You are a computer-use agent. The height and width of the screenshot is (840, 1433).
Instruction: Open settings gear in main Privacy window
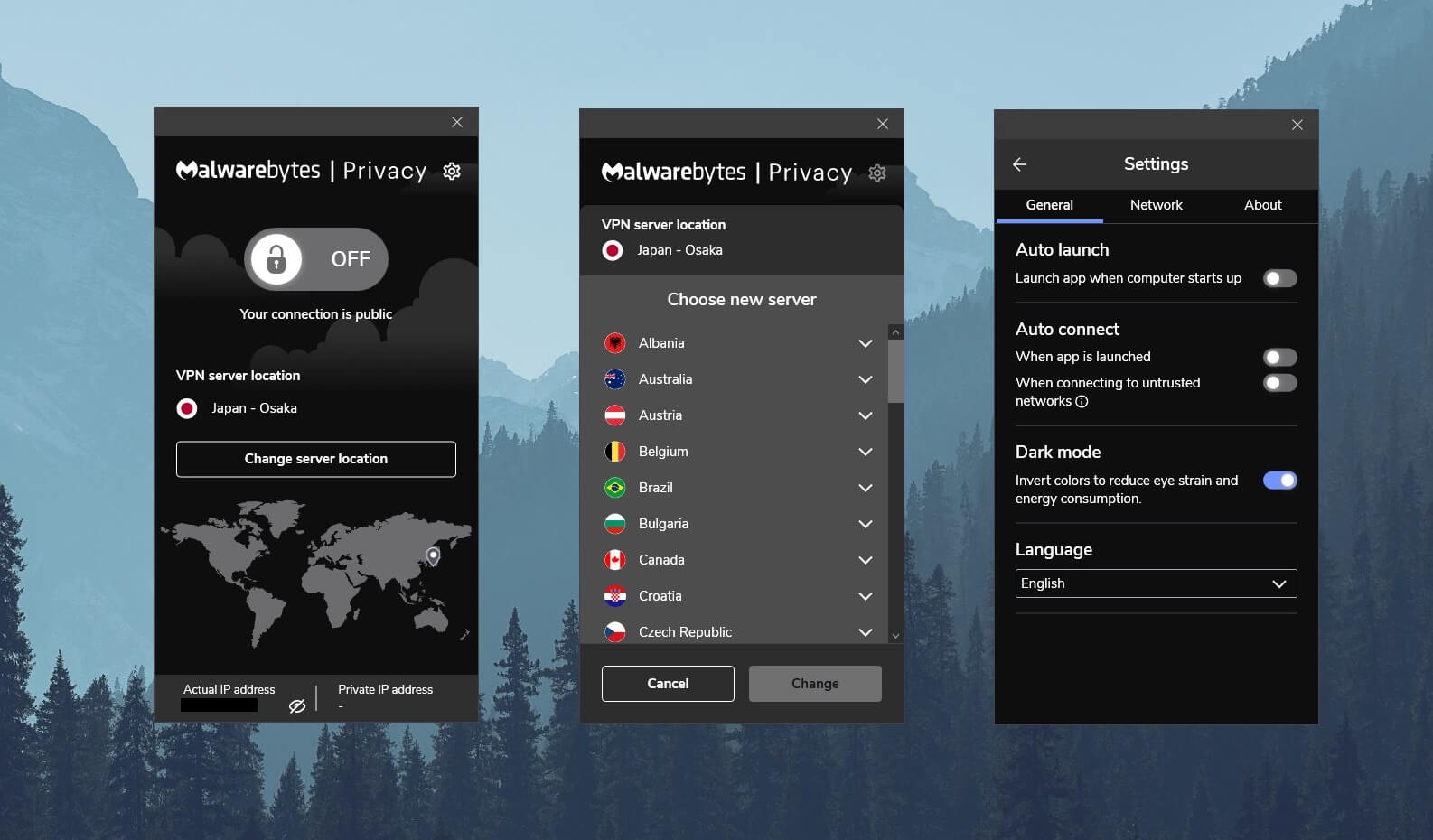(x=452, y=171)
